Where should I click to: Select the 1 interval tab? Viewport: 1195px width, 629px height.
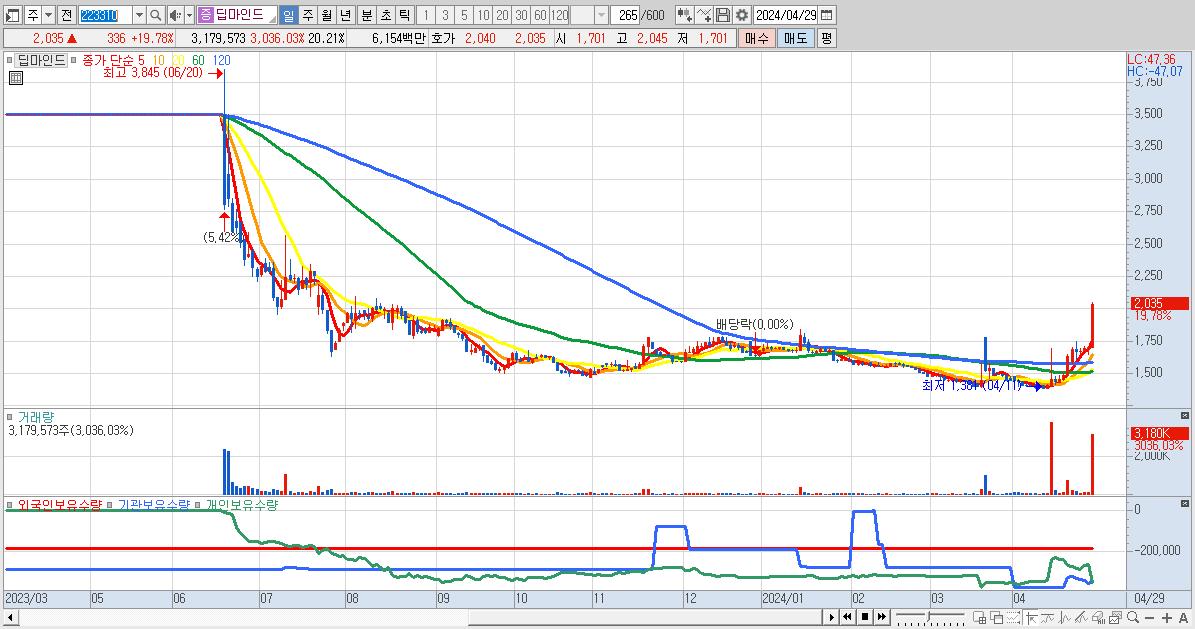coord(426,15)
